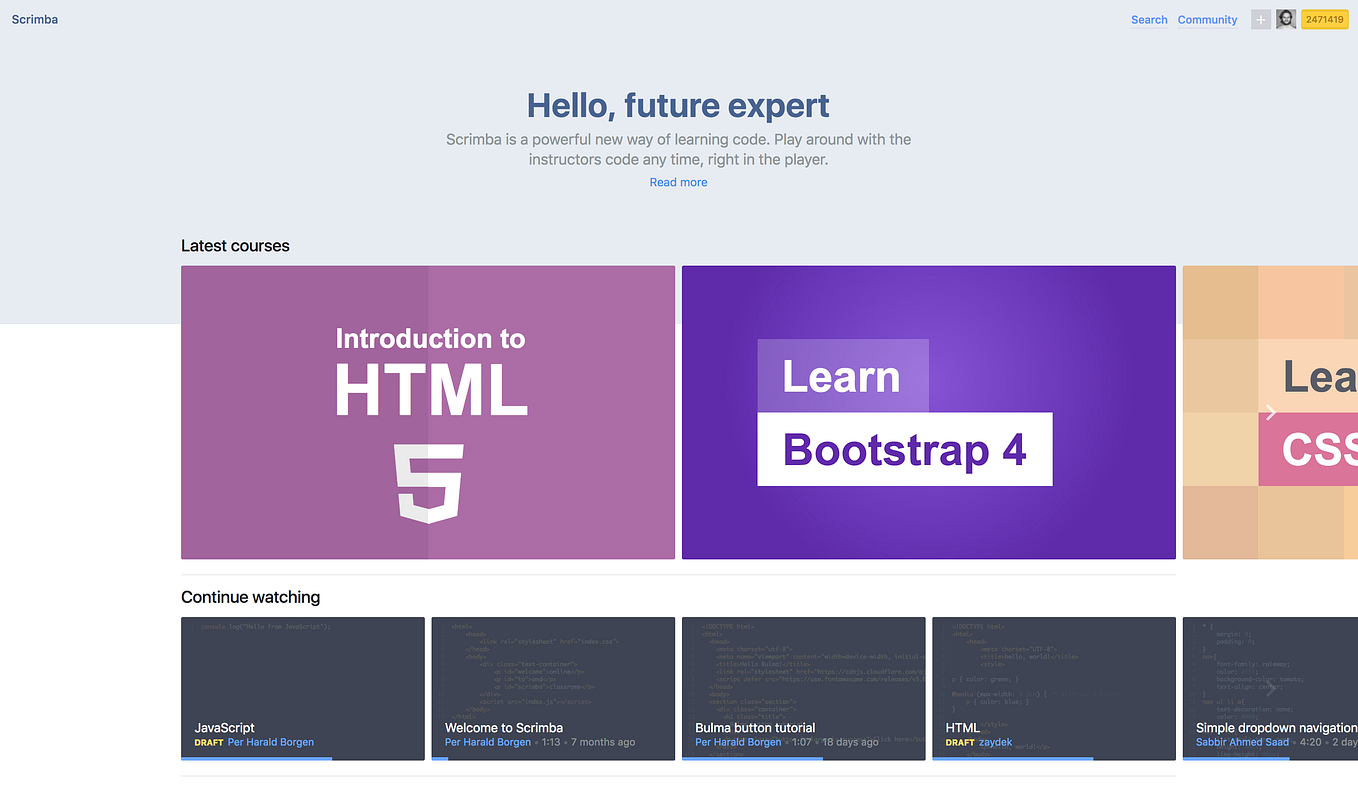Click the Continue watching carousel next arrow

click(x=1271, y=688)
